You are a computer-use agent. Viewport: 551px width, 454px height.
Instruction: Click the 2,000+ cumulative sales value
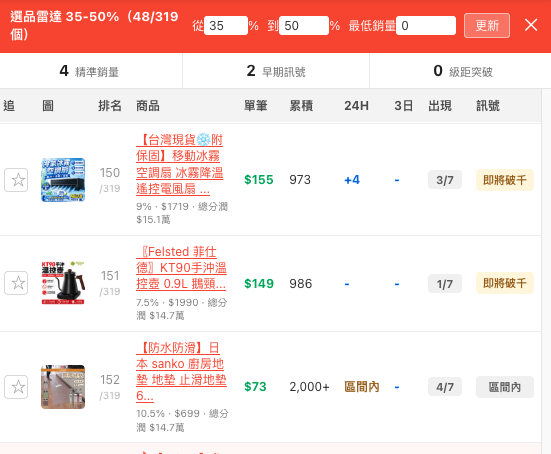click(309, 387)
